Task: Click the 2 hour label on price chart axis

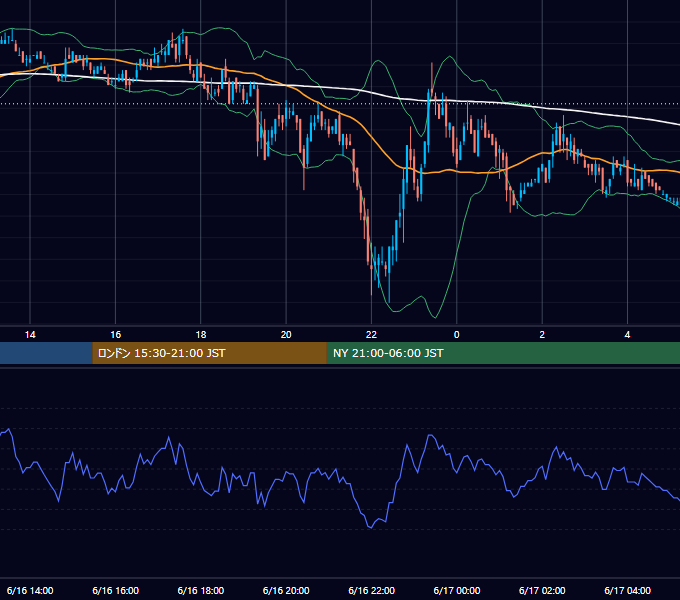Action: (x=542, y=335)
